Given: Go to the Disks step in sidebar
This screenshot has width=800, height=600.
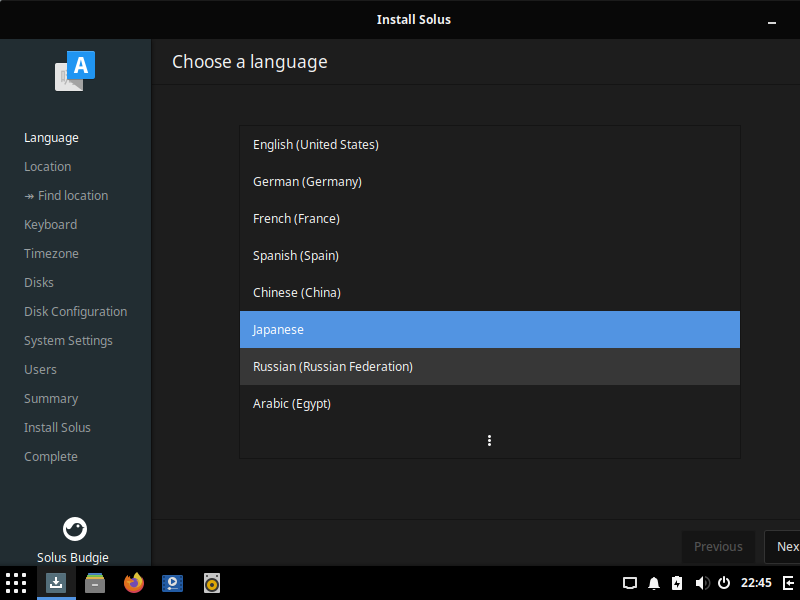Looking at the screenshot, I should click(x=39, y=283).
